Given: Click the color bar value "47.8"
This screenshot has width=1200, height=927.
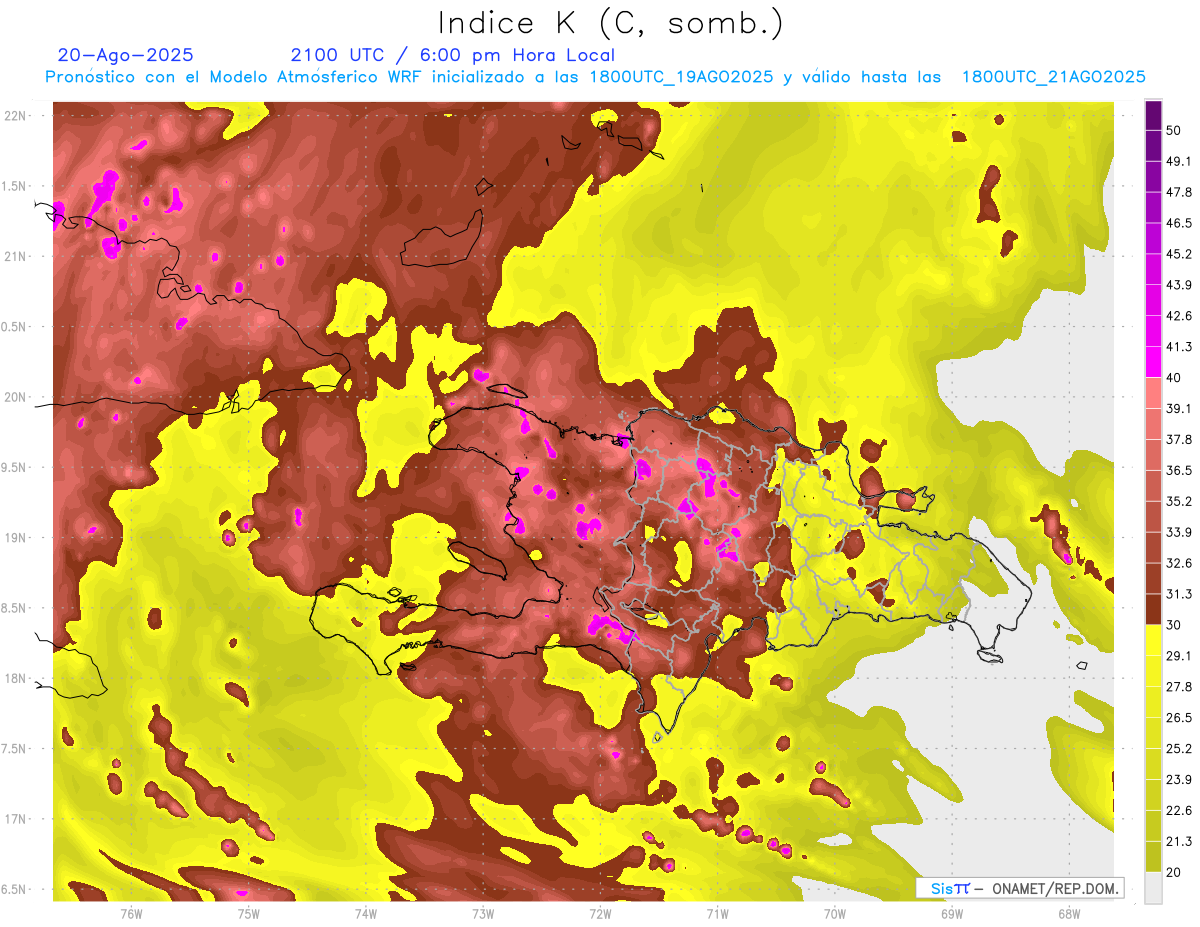Looking at the screenshot, I should (1179, 192).
